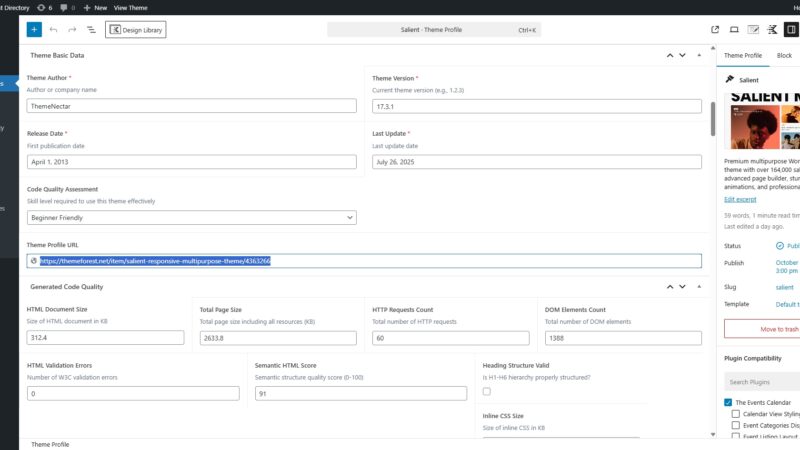Uncheck The Events Calendar plugin
The image size is (800, 450).
(728, 402)
